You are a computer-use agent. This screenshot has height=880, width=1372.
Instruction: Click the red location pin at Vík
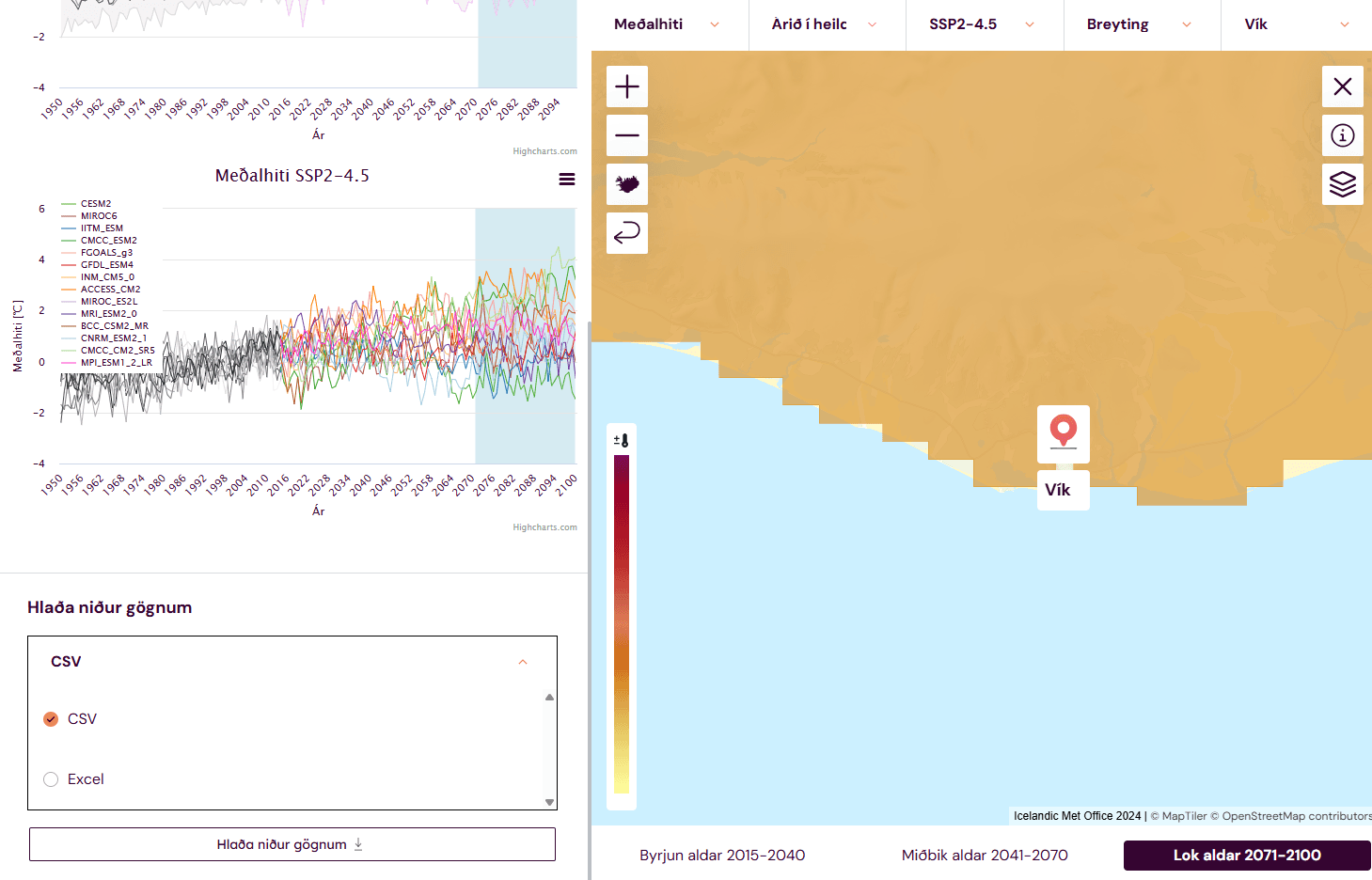coord(1063,431)
